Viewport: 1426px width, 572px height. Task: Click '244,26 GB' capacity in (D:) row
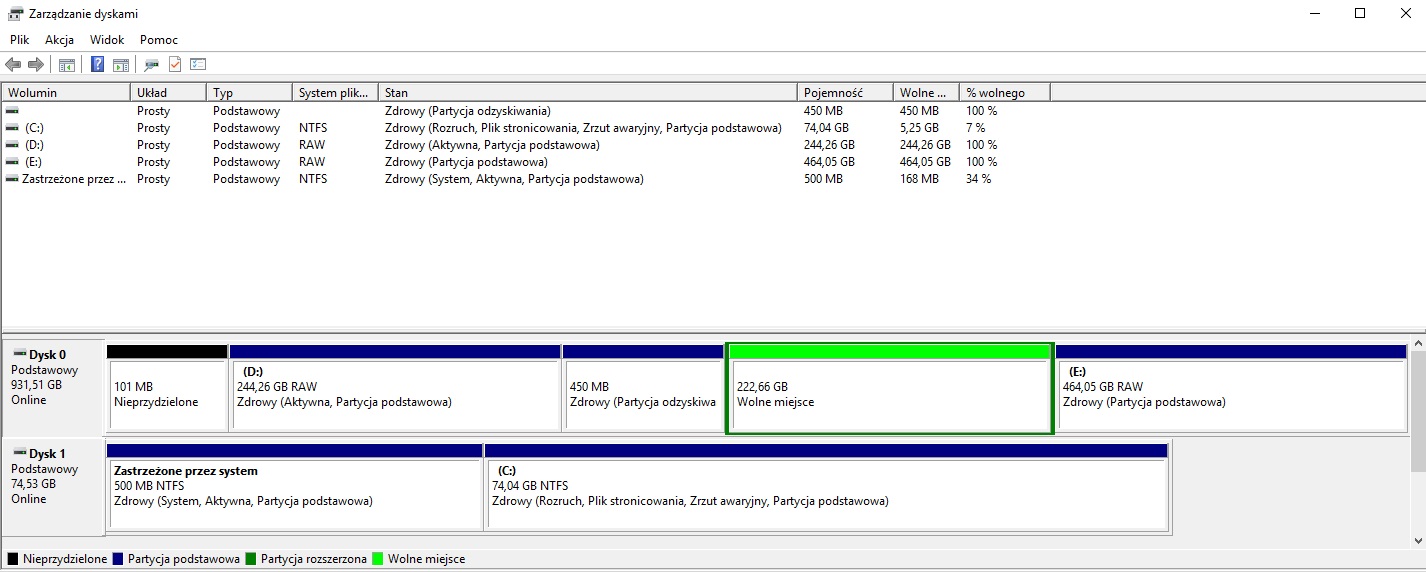(x=829, y=145)
